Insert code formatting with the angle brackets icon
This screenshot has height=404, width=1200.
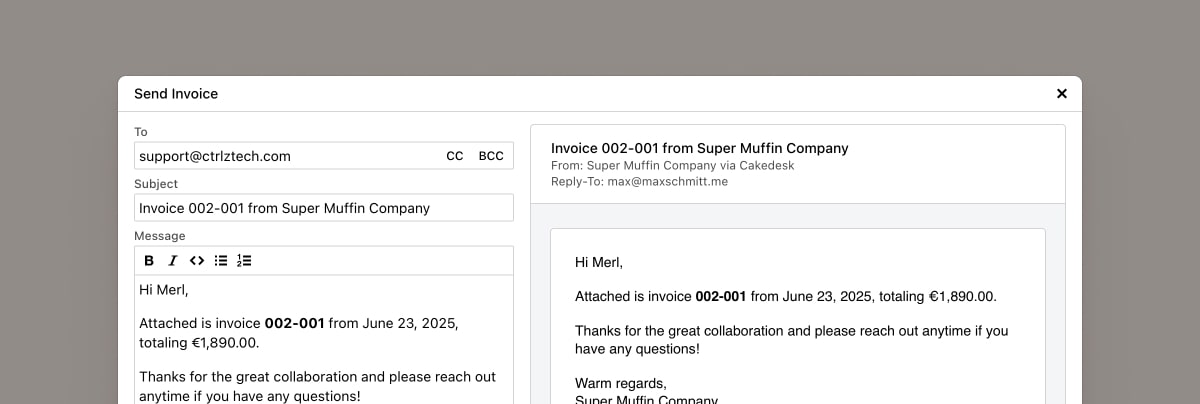point(197,261)
